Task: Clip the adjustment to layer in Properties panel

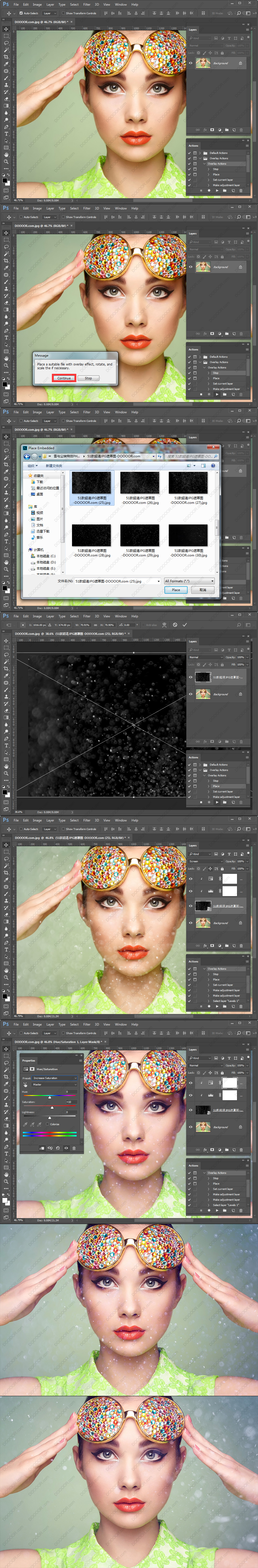Action: pyautogui.click(x=42, y=1148)
